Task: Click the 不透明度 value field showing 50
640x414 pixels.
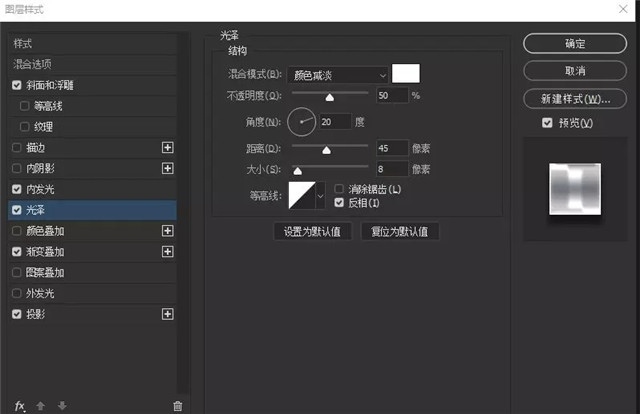Action: pyautogui.click(x=392, y=96)
